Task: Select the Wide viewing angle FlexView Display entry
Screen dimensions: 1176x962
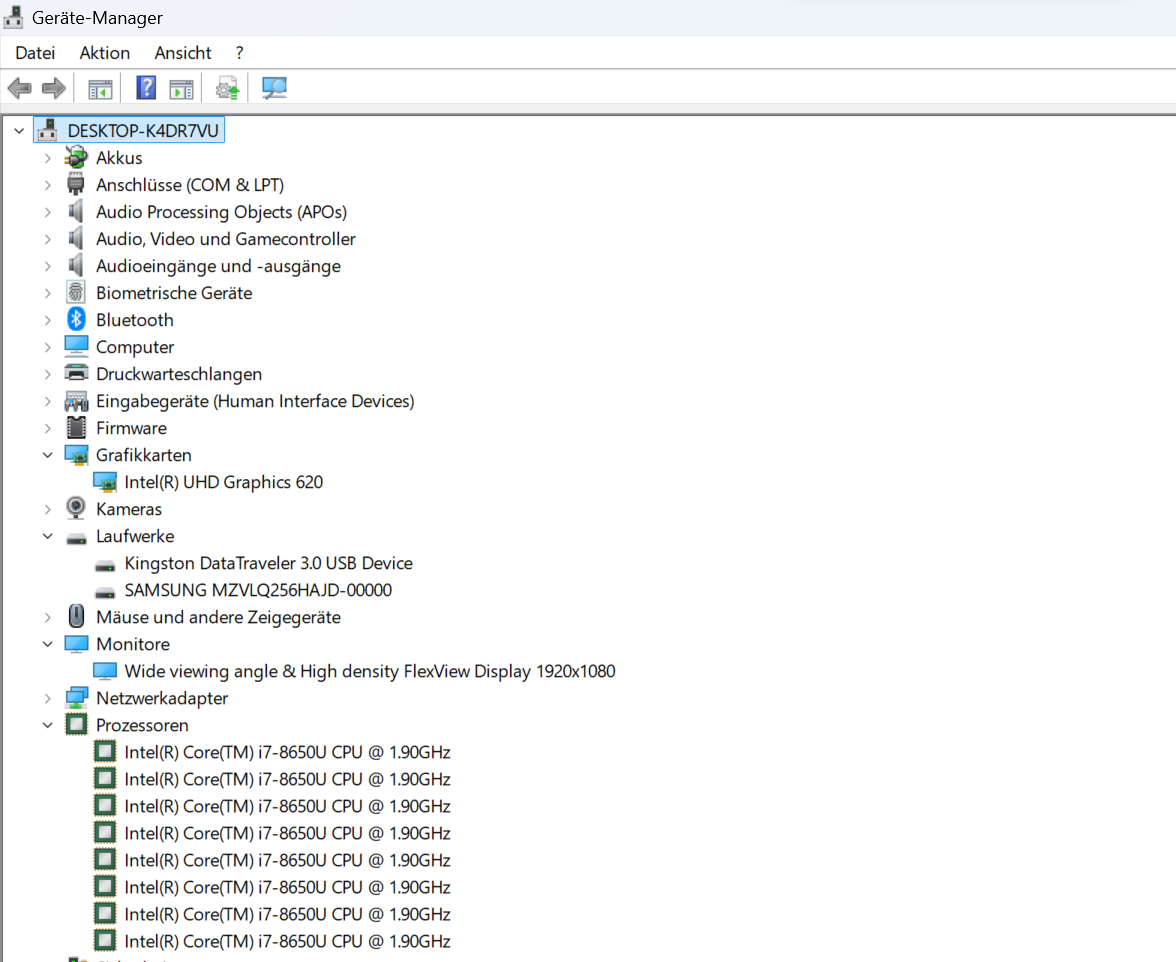Action: (370, 670)
